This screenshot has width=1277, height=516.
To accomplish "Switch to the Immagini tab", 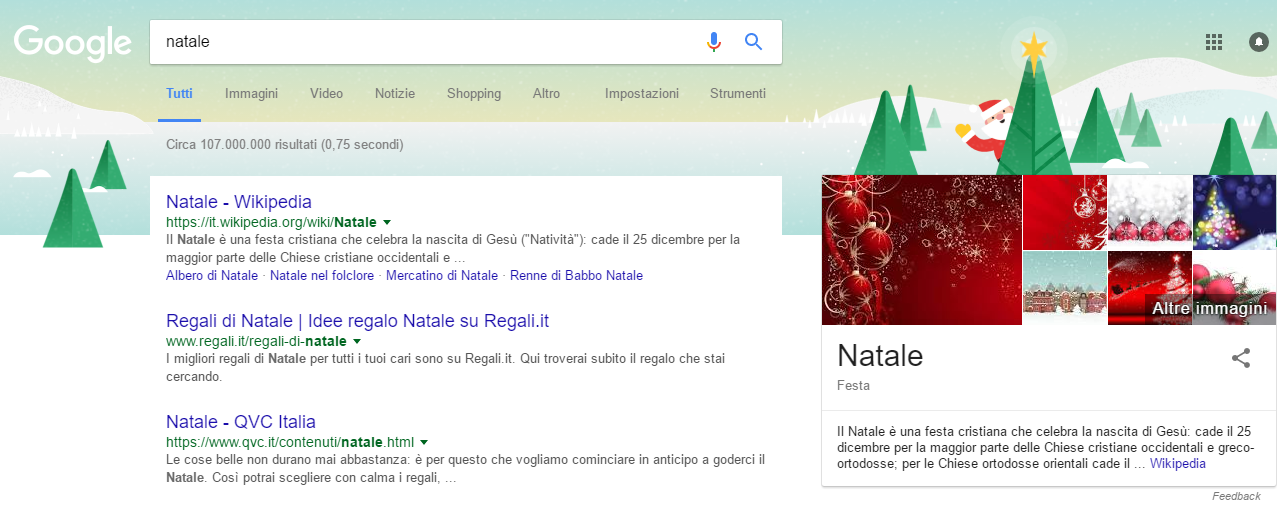I will pyautogui.click(x=252, y=94).
